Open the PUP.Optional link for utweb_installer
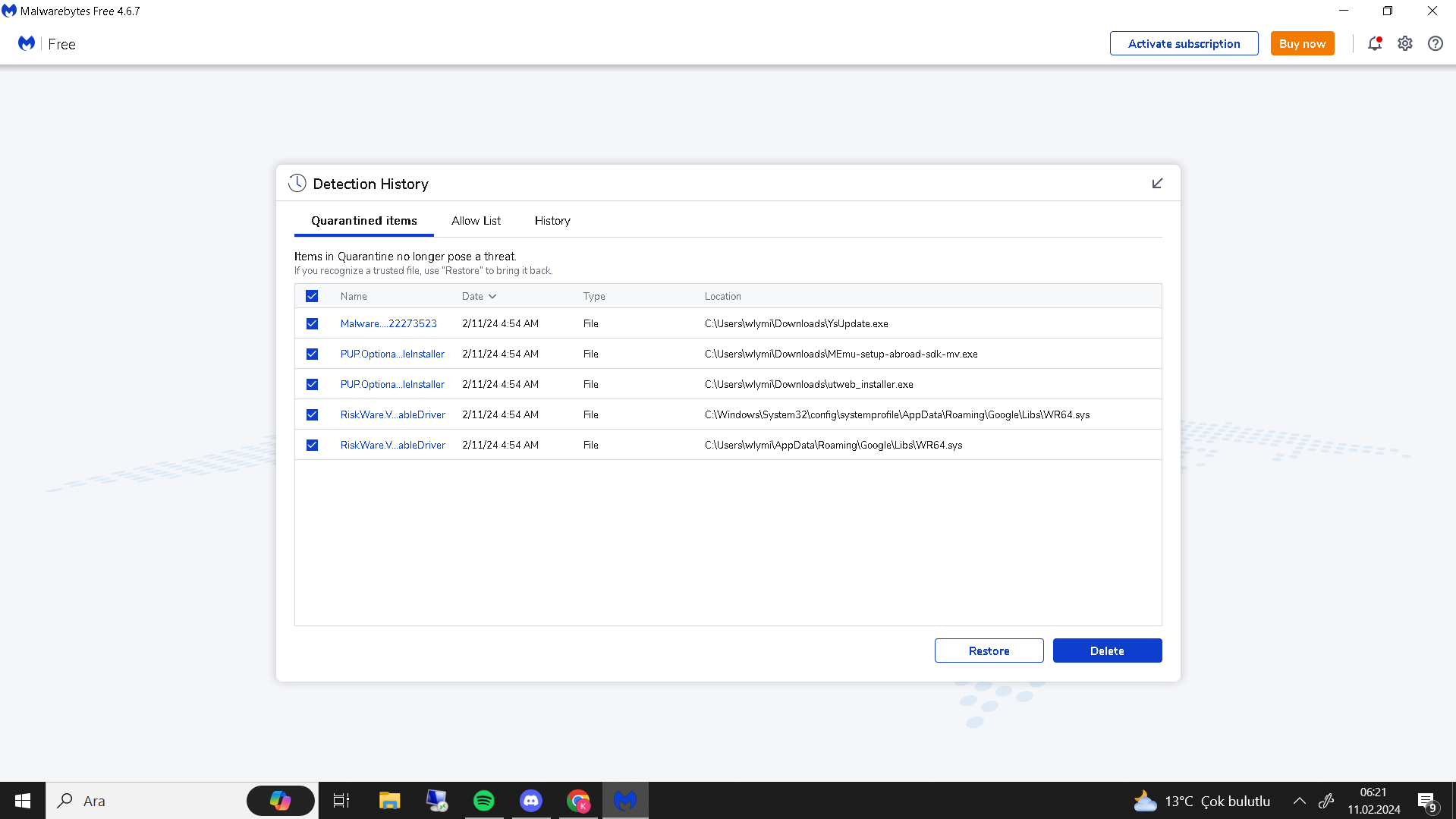This screenshot has width=1456, height=819. [x=392, y=384]
